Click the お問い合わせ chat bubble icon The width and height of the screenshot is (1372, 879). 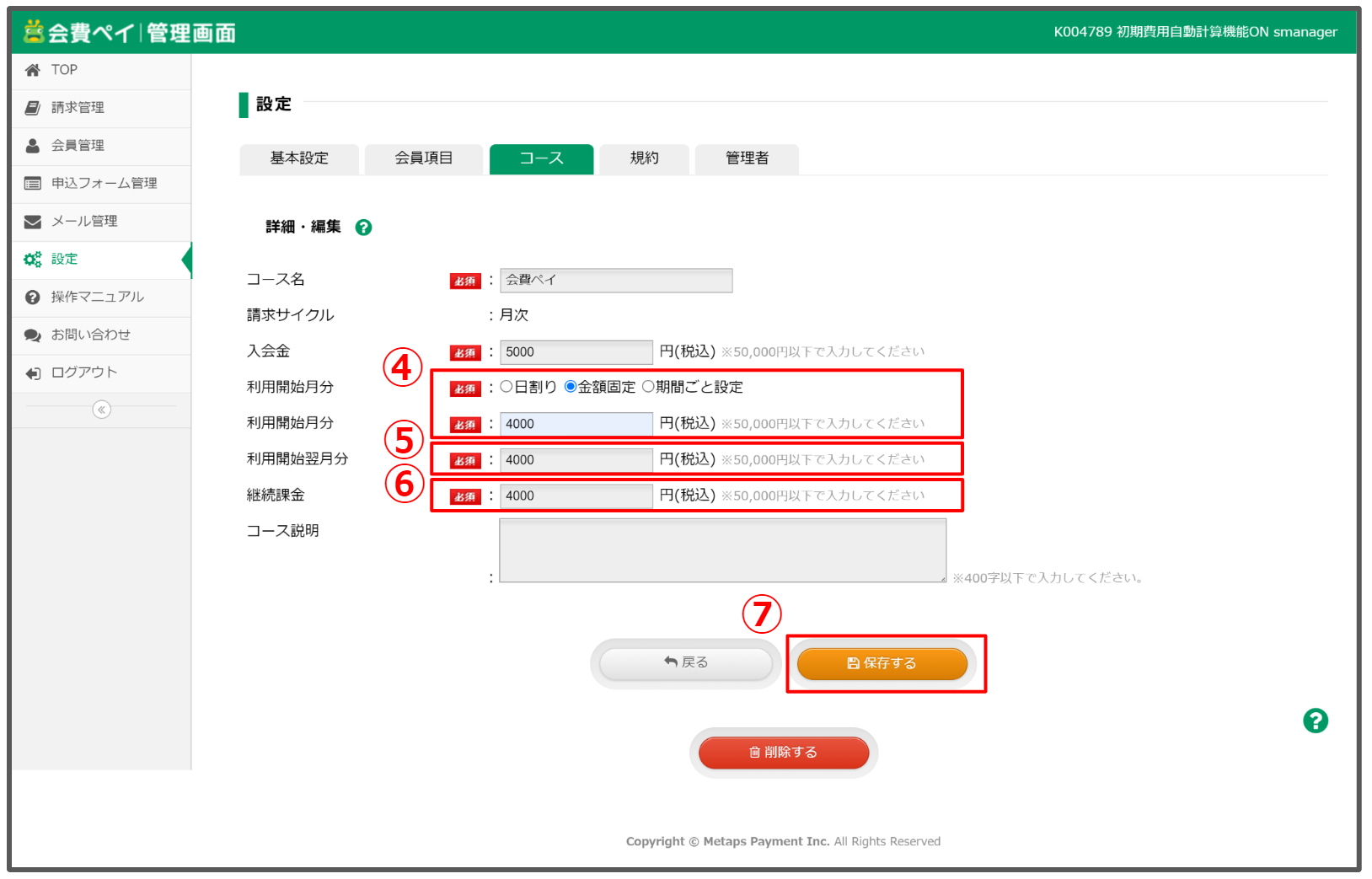pyautogui.click(x=33, y=335)
